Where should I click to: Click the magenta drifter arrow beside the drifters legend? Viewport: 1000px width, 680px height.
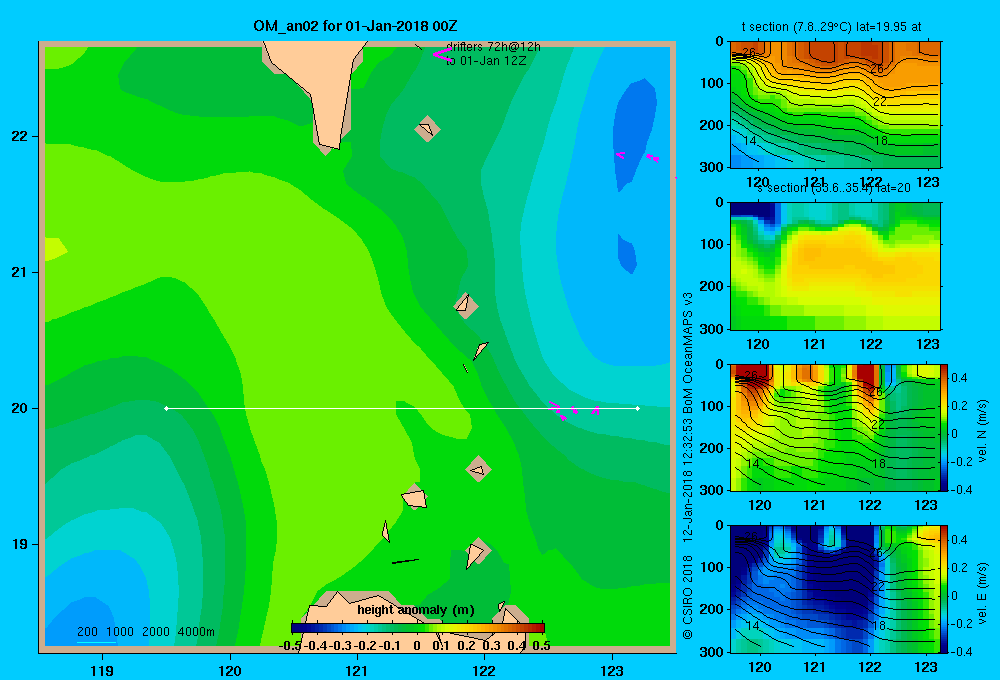(441, 54)
